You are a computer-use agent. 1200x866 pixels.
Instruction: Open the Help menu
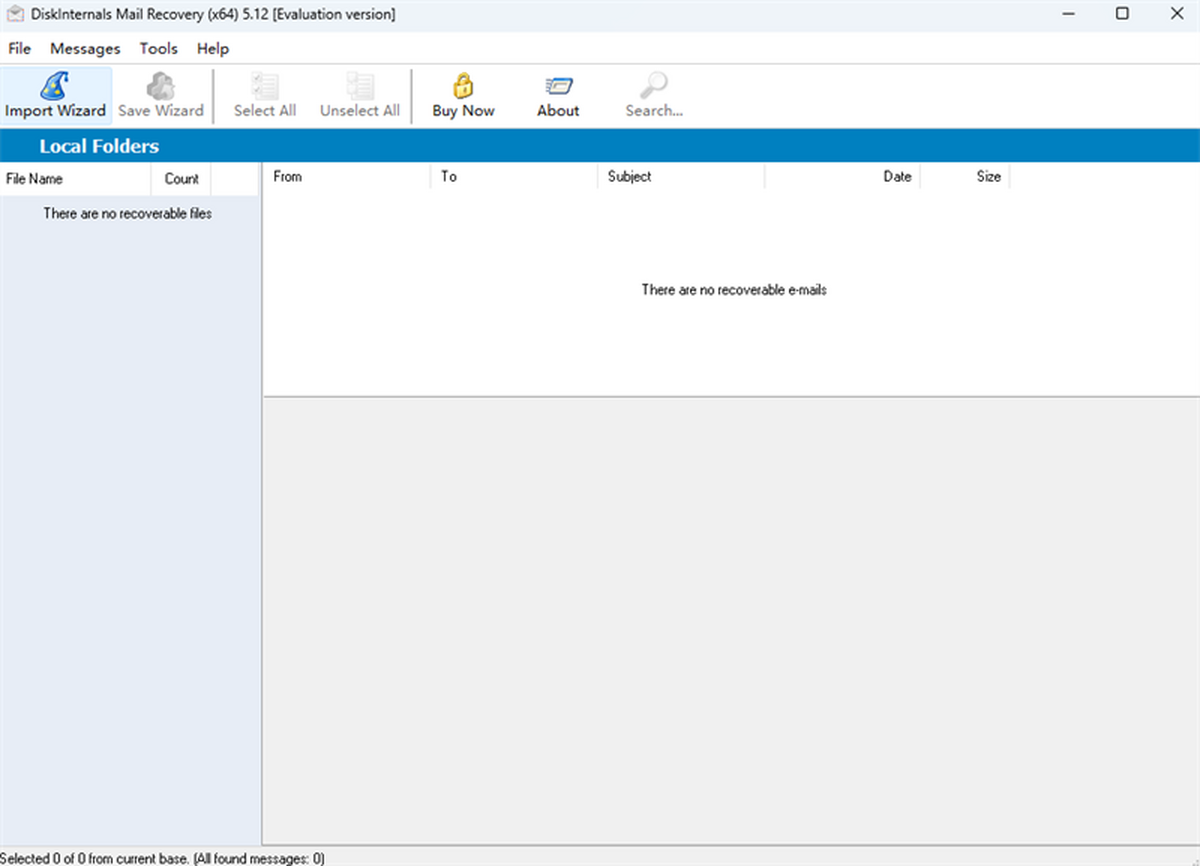point(213,48)
